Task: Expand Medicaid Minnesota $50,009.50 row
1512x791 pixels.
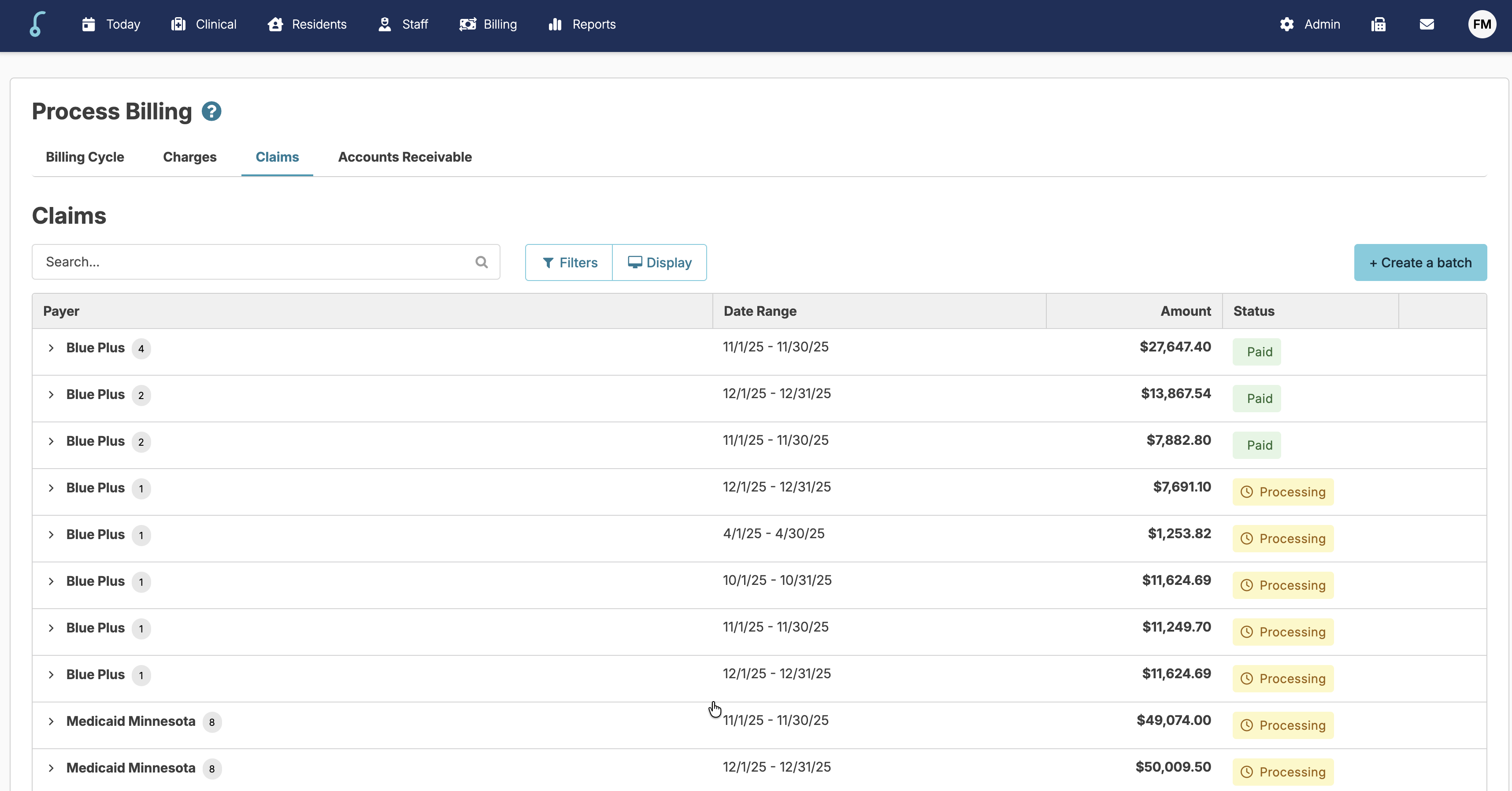Action: coord(51,768)
